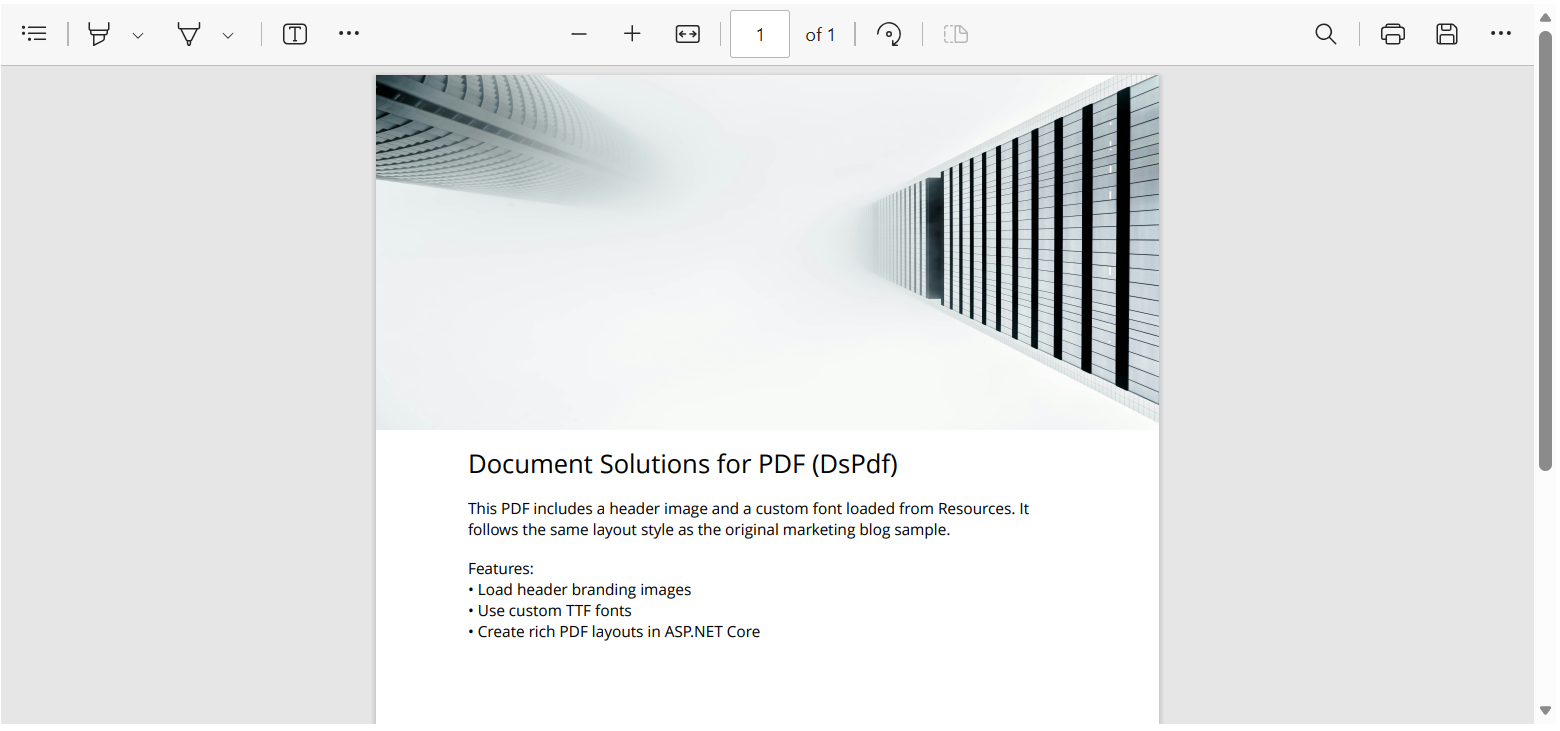Click the page number input field
The width and height of the screenshot is (1560, 731).
(x=759, y=33)
